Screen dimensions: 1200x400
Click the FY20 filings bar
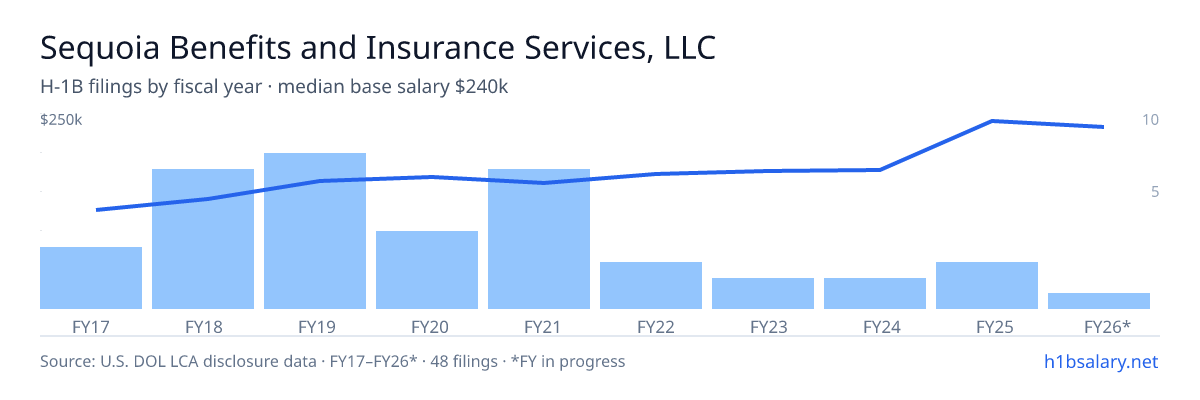click(x=427, y=270)
